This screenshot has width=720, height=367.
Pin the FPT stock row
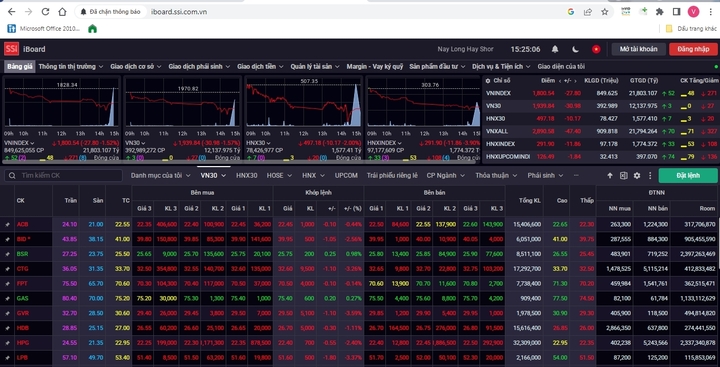7,284
